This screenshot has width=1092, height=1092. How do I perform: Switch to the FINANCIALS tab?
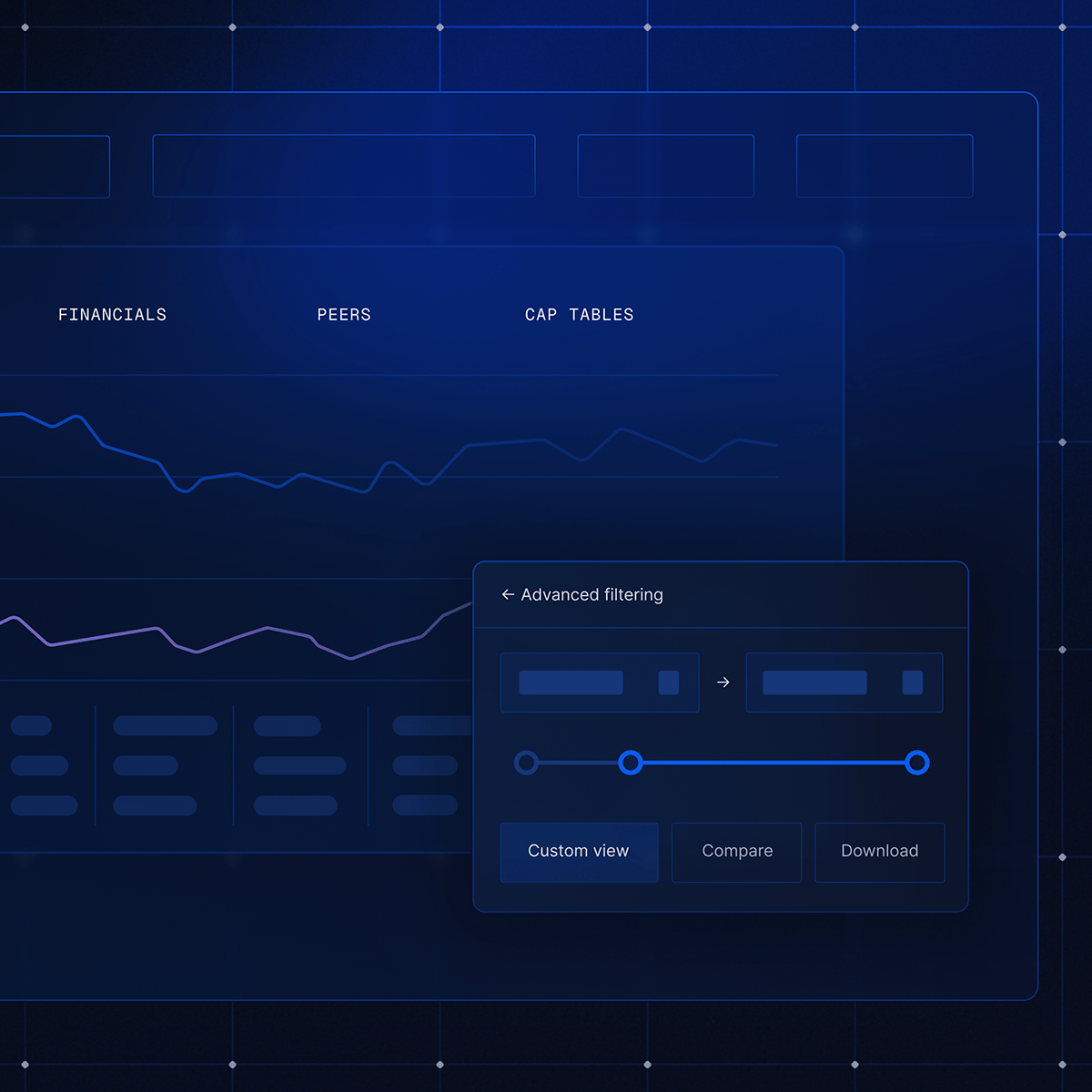(113, 315)
